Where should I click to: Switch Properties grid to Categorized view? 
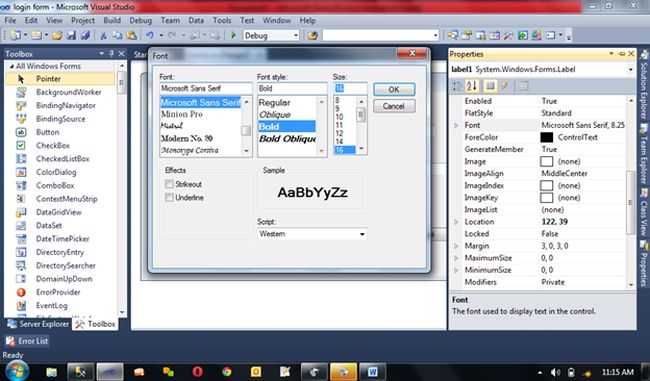pyautogui.click(x=457, y=86)
